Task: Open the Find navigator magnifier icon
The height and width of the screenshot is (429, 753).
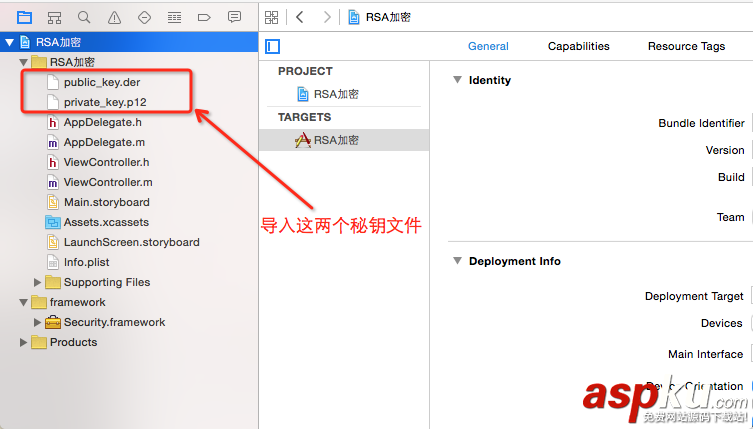Action: tap(84, 18)
